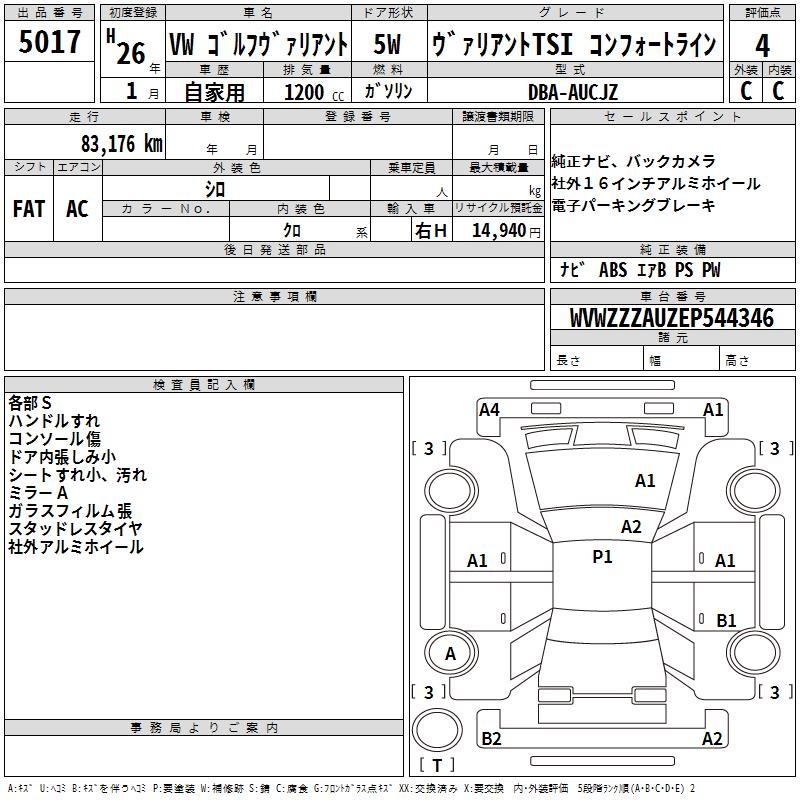Select the [T] spare tire marker

(x=436, y=766)
